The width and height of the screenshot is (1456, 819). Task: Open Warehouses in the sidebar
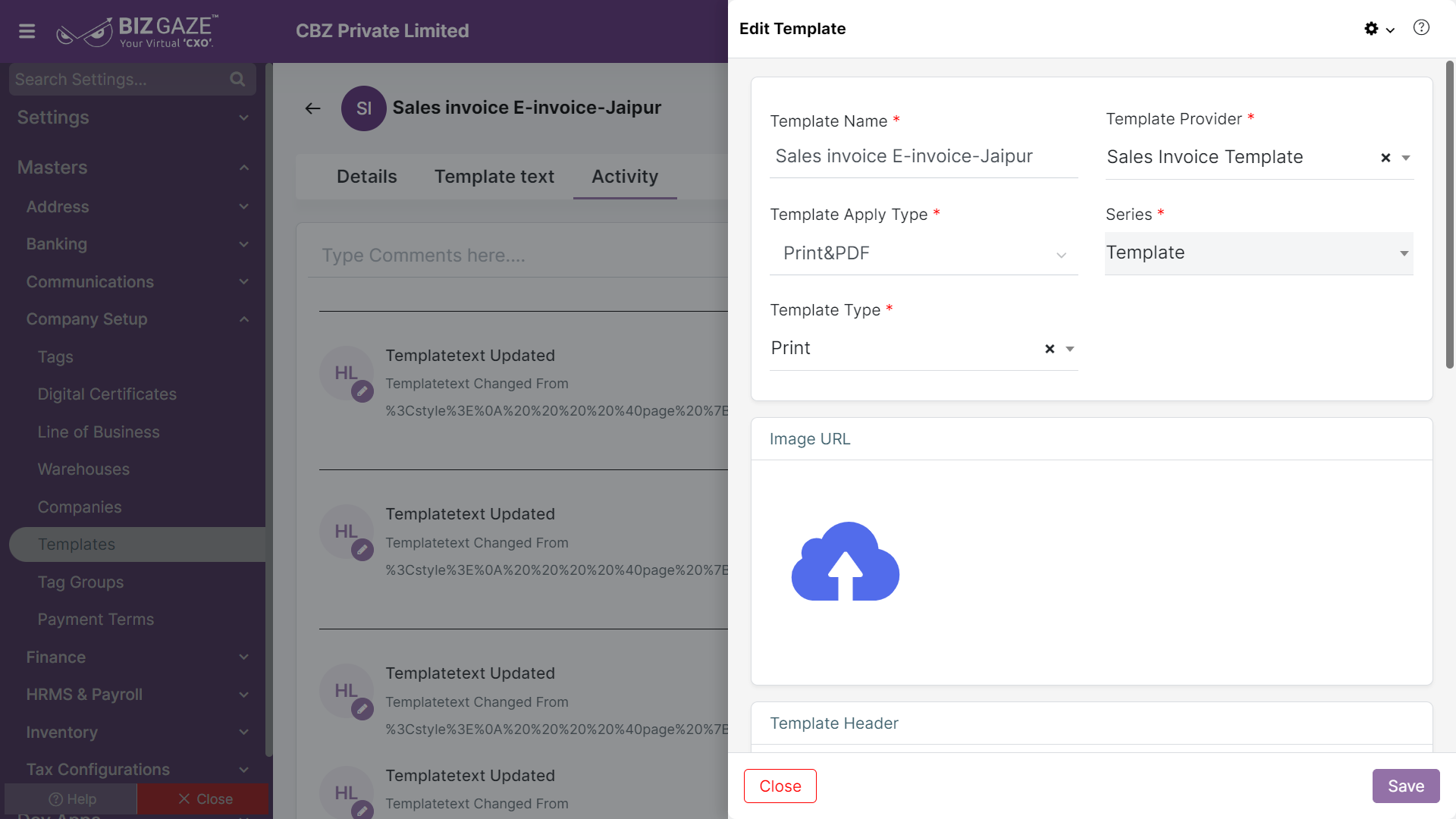[83, 469]
